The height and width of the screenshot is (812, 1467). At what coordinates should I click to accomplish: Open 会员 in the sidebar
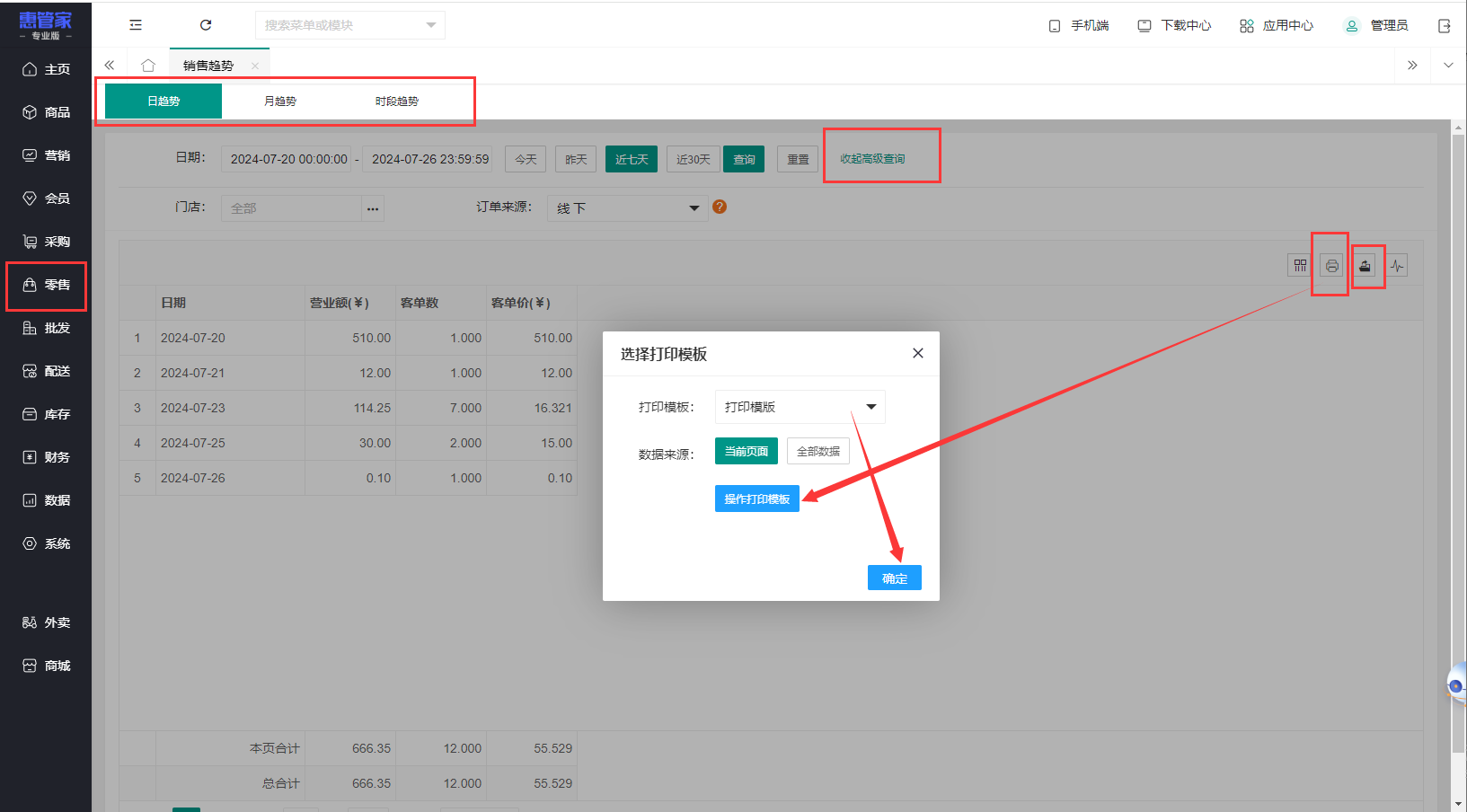point(46,199)
